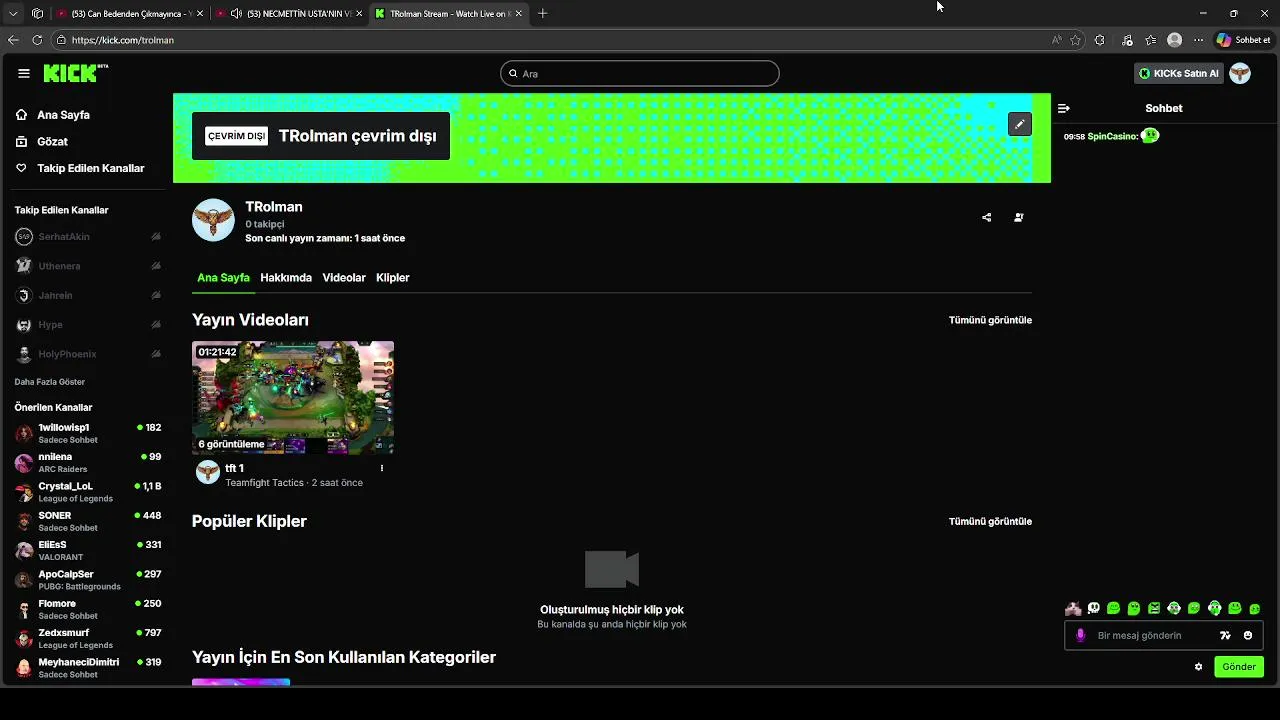The width and height of the screenshot is (1280, 720).
Task: Click the banner edit pencil icon
Action: [1019, 124]
